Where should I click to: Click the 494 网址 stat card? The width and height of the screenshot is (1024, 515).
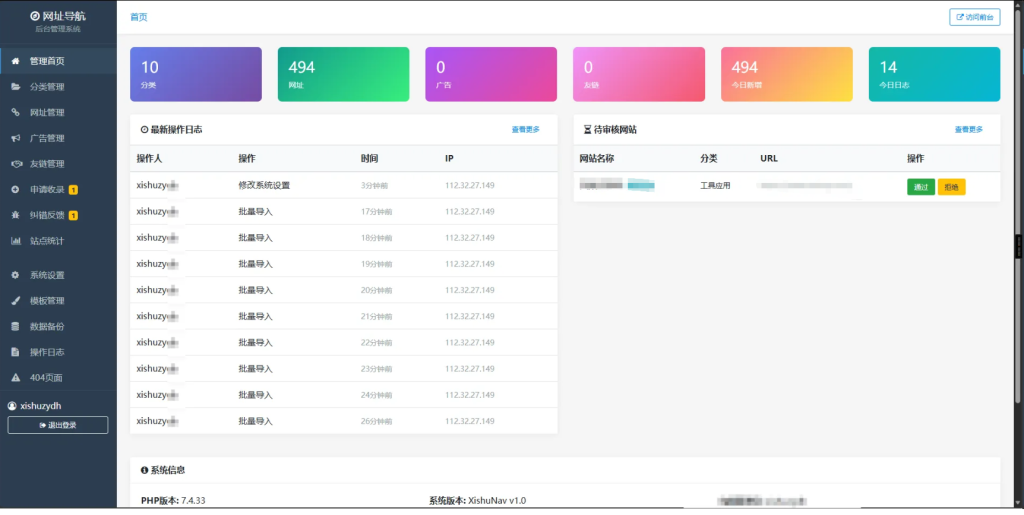pyautogui.click(x=344, y=74)
